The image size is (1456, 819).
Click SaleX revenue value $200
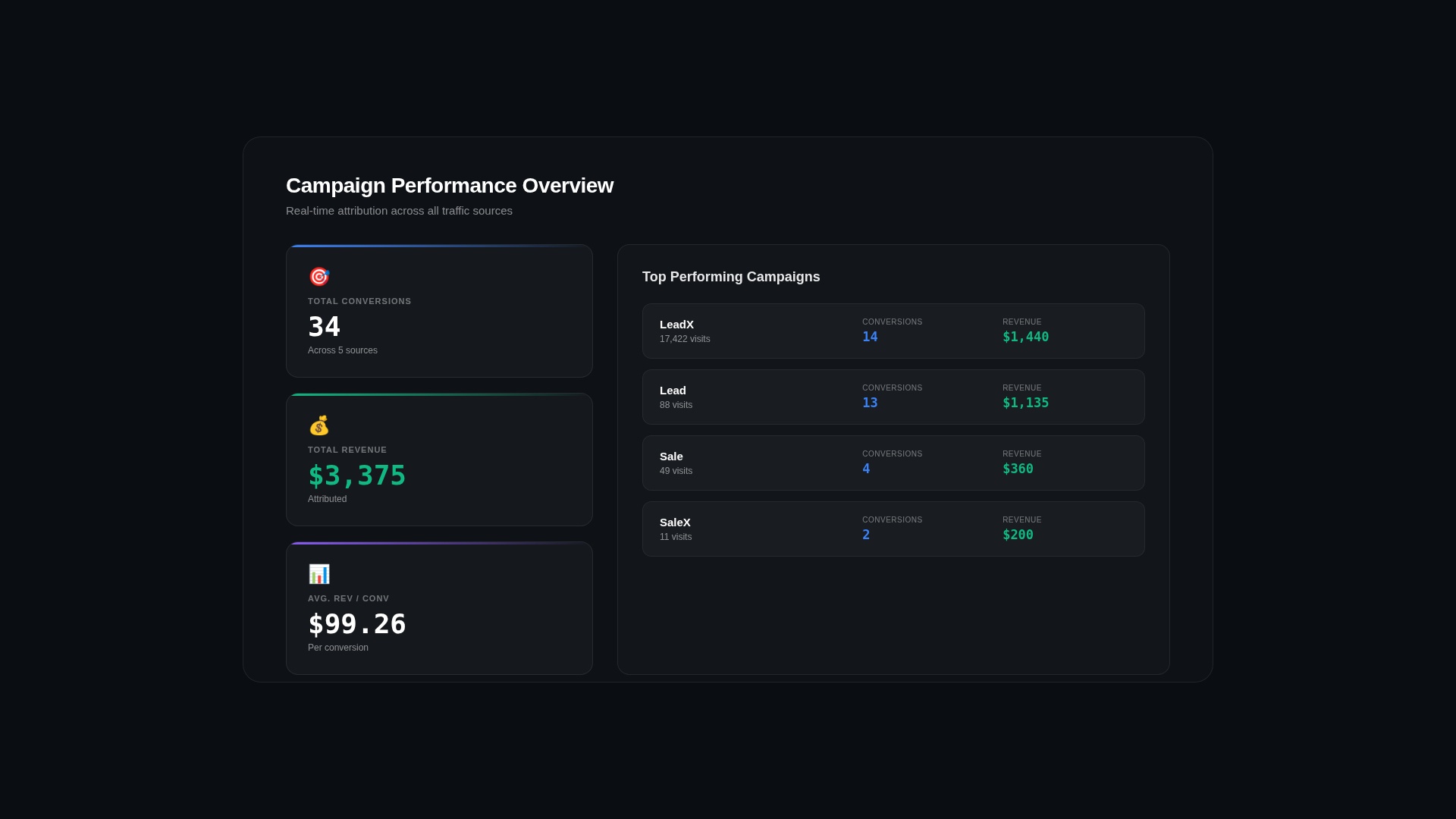pyautogui.click(x=1018, y=535)
